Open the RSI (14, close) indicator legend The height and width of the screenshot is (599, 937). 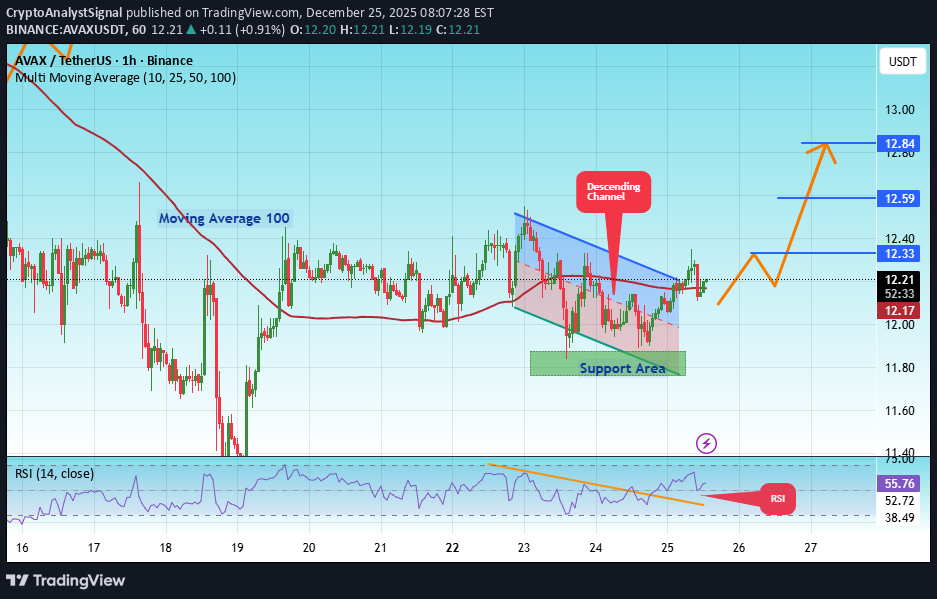click(x=59, y=473)
